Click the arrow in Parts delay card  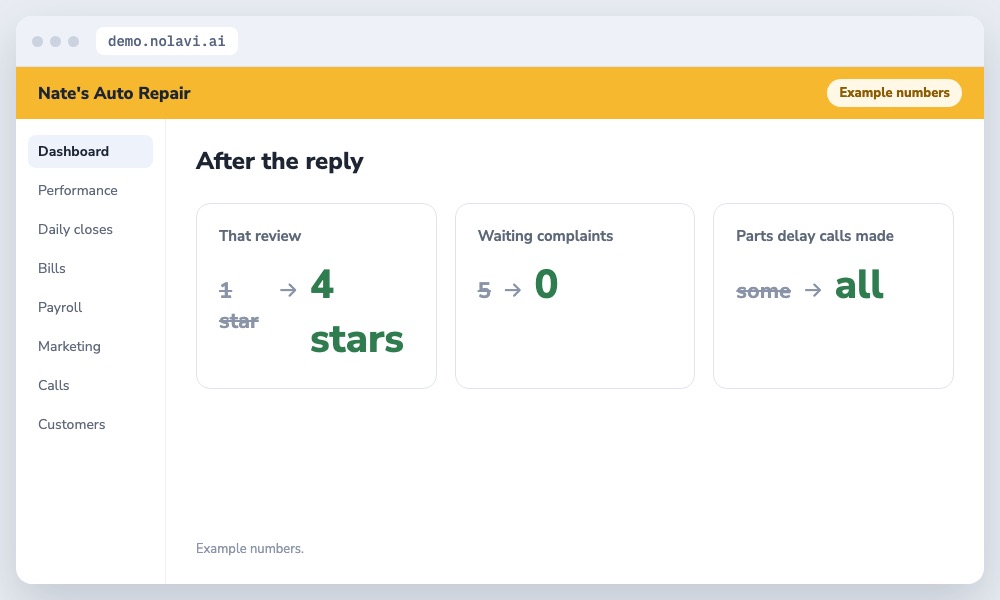coord(812,290)
